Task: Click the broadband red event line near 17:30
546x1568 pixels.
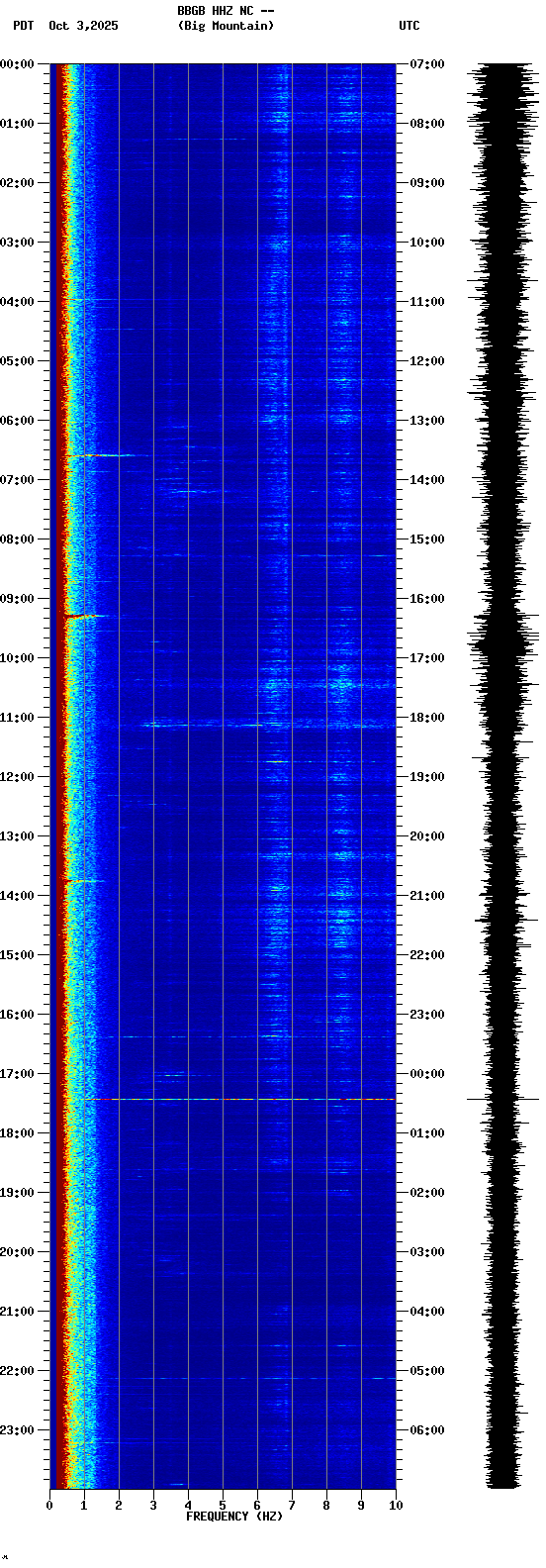Action: pos(239,1099)
